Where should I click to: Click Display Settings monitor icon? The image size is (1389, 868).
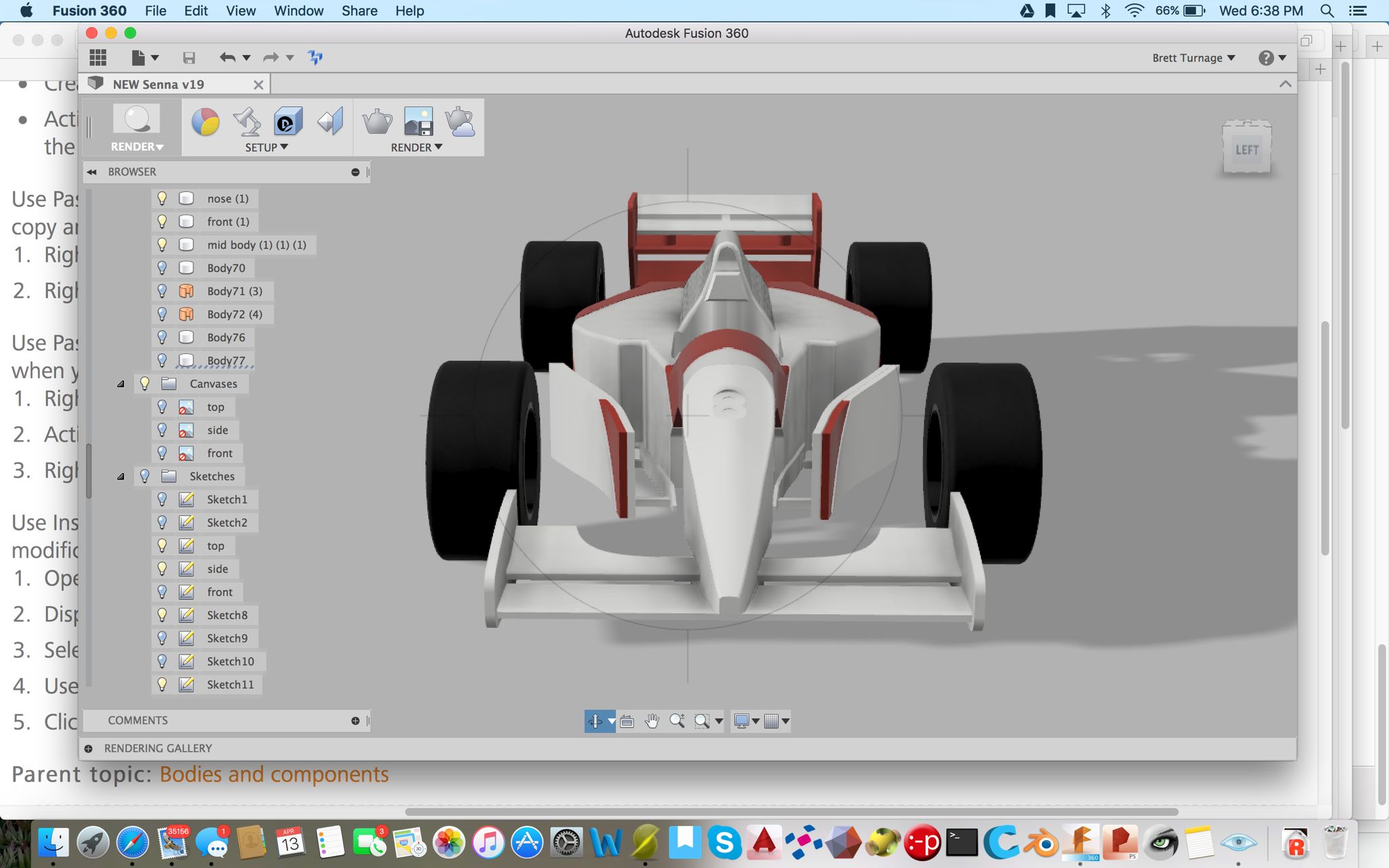tap(741, 722)
